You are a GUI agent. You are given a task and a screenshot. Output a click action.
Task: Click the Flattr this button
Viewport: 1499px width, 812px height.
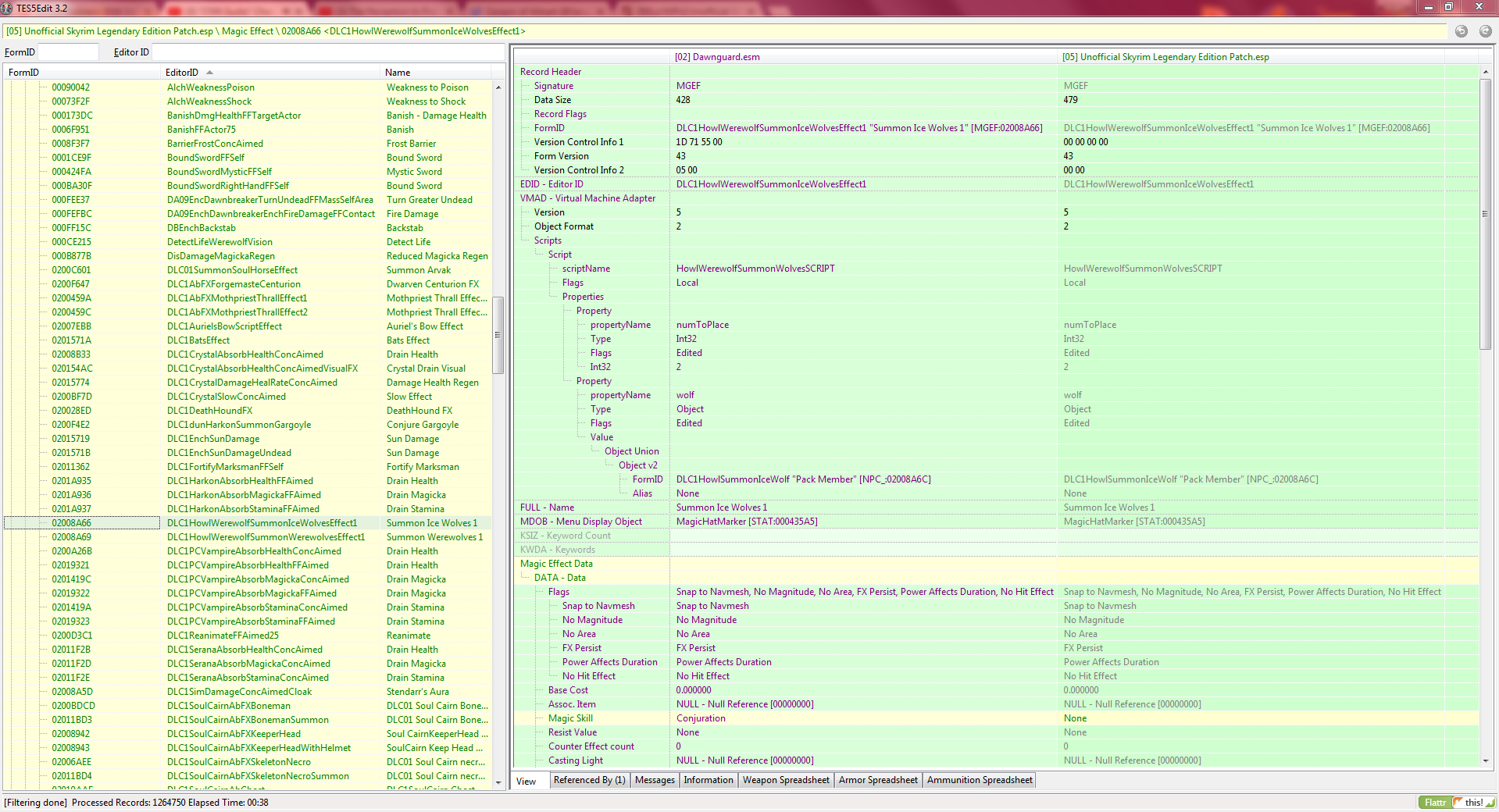tap(1456, 802)
